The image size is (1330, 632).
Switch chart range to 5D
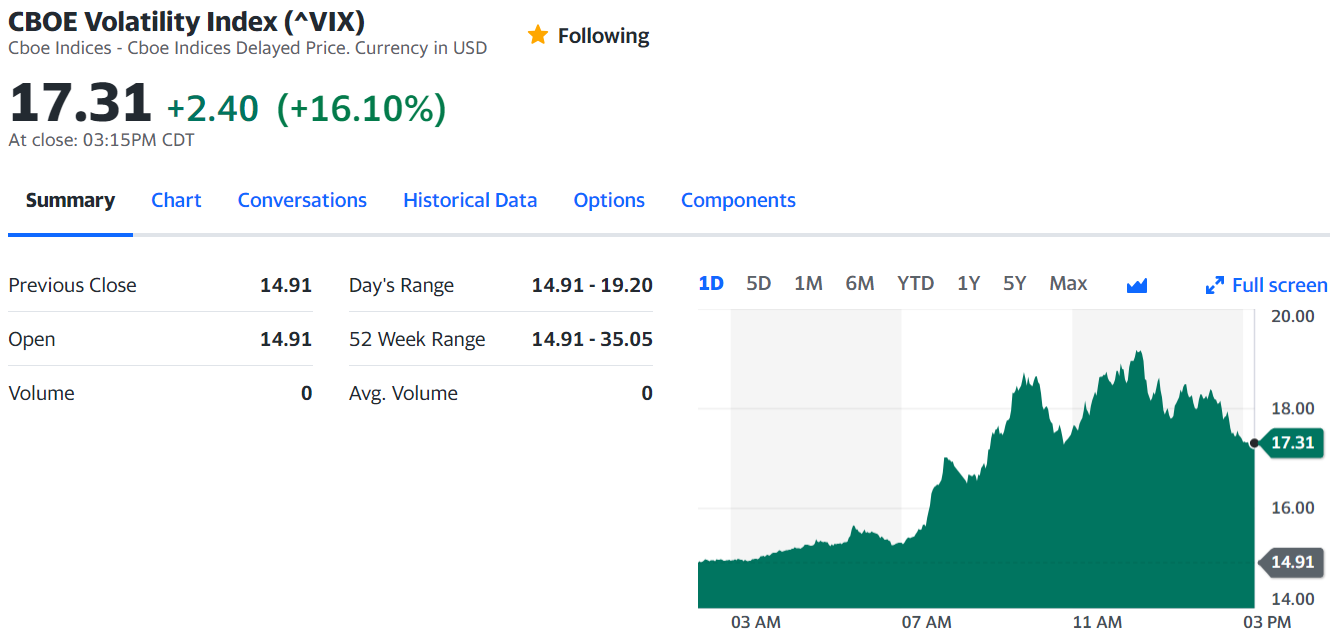pyautogui.click(x=759, y=283)
